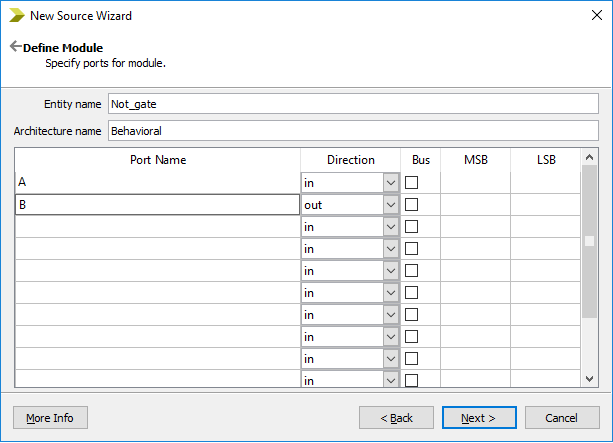Screen dimensions: 613x443
Task: Open the third row Direction dropdown
Action: [x=390, y=227]
